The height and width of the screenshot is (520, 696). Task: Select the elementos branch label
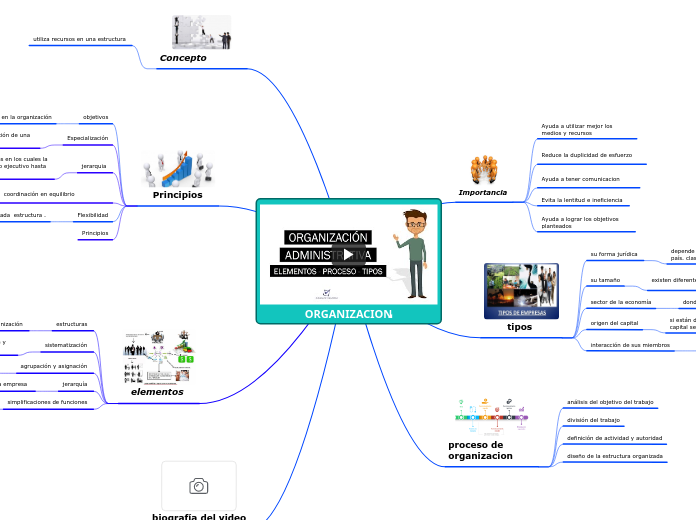click(x=157, y=392)
